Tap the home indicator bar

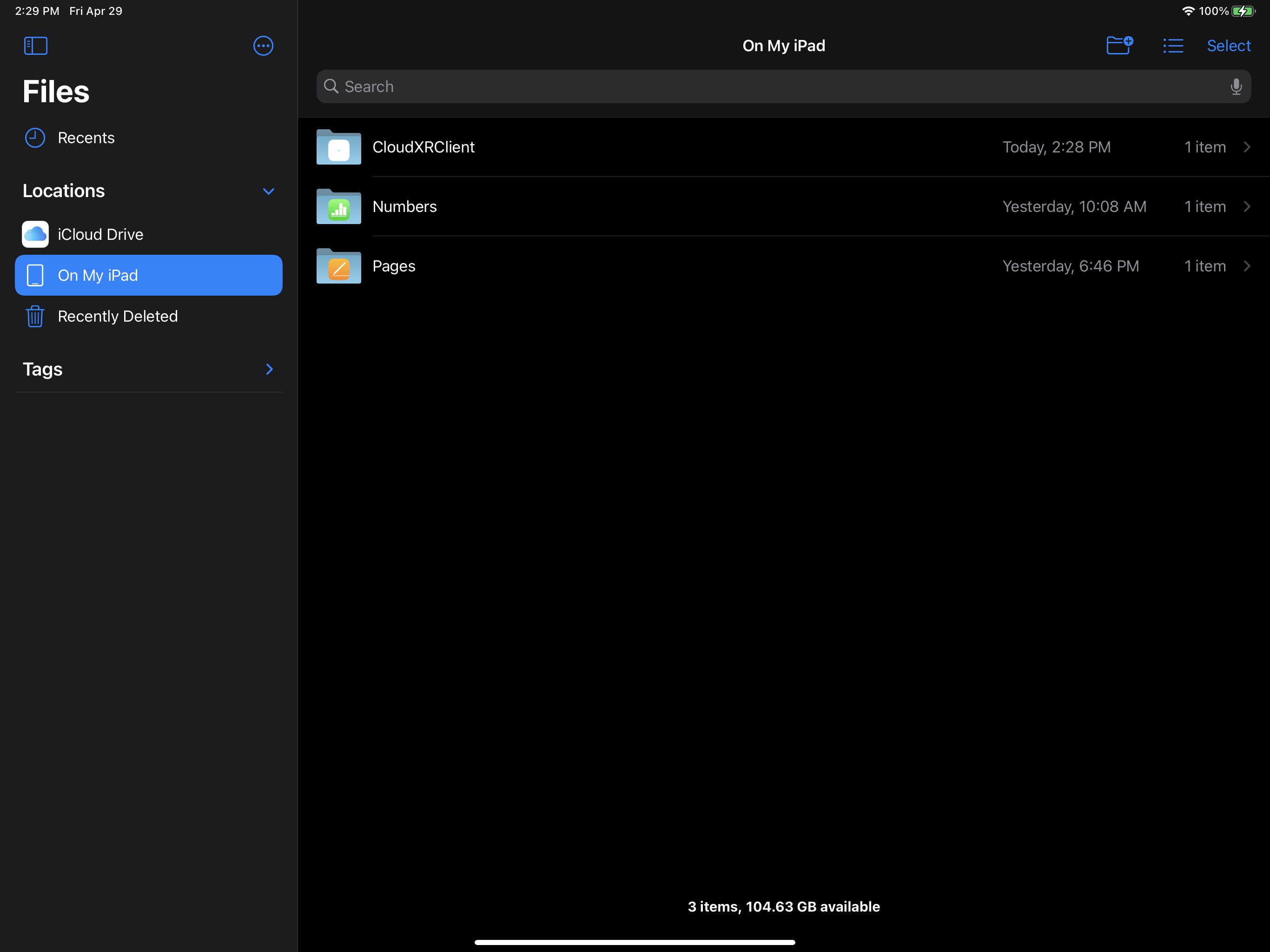coord(635,942)
